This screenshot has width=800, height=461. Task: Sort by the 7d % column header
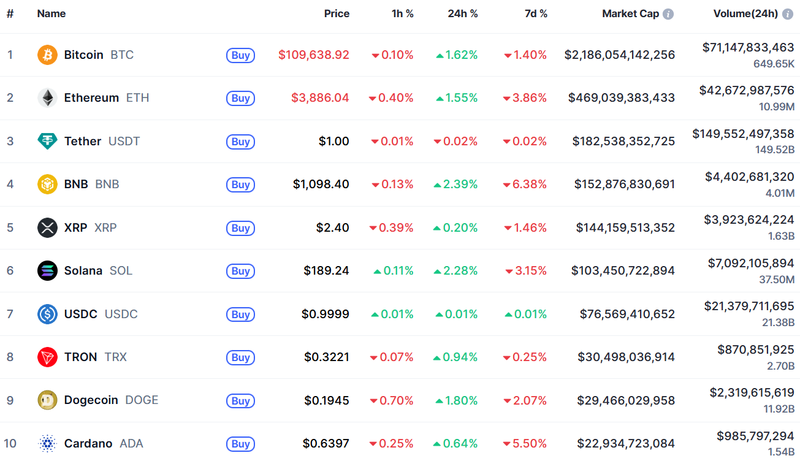tap(536, 15)
